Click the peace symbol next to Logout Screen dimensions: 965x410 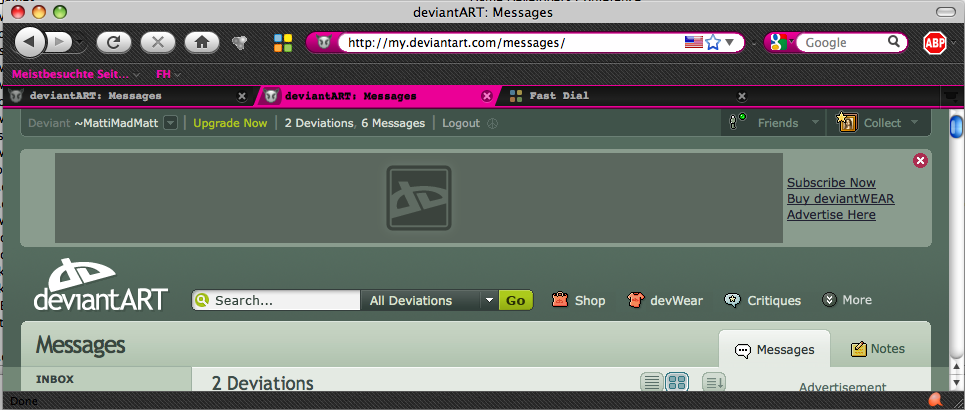(492, 123)
